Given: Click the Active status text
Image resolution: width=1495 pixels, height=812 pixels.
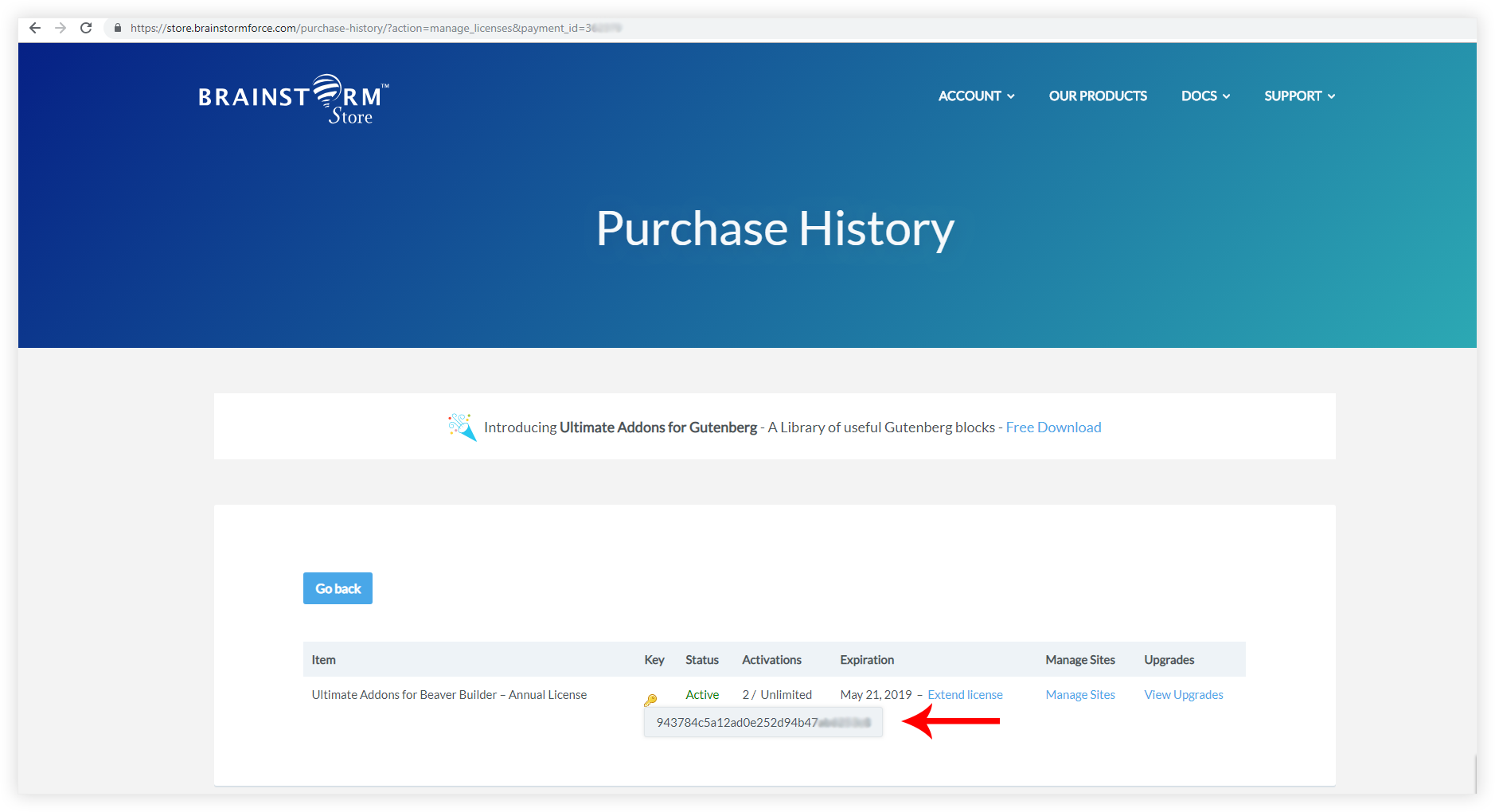Looking at the screenshot, I should point(702,695).
